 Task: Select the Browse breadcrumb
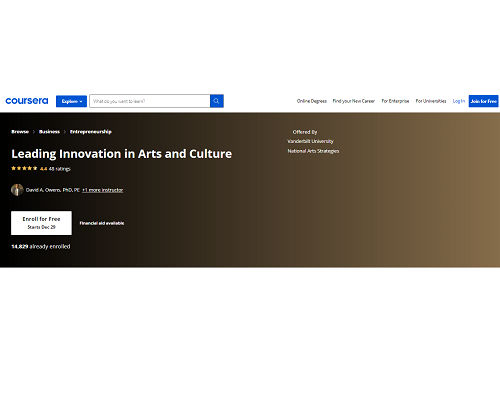pyautogui.click(x=20, y=132)
